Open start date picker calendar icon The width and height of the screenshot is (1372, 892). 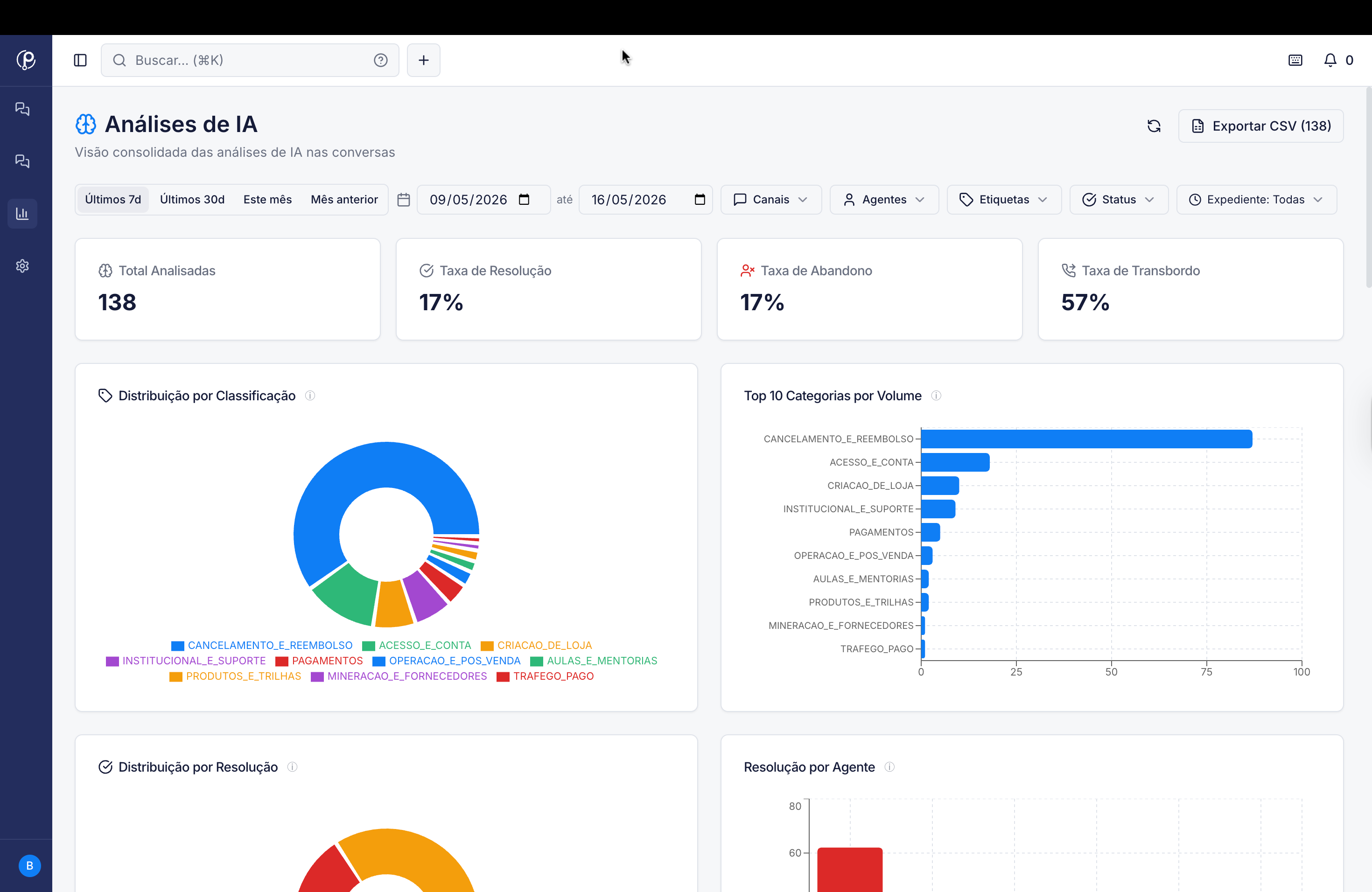point(524,199)
